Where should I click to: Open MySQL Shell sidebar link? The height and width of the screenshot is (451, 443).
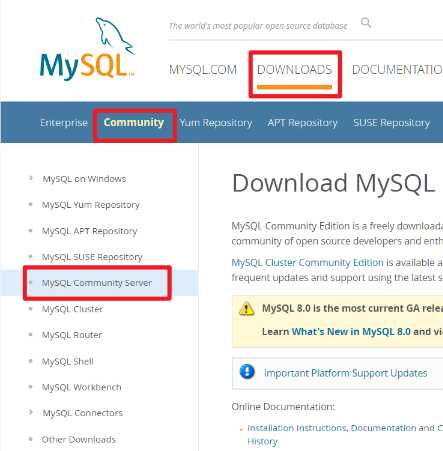(68, 361)
